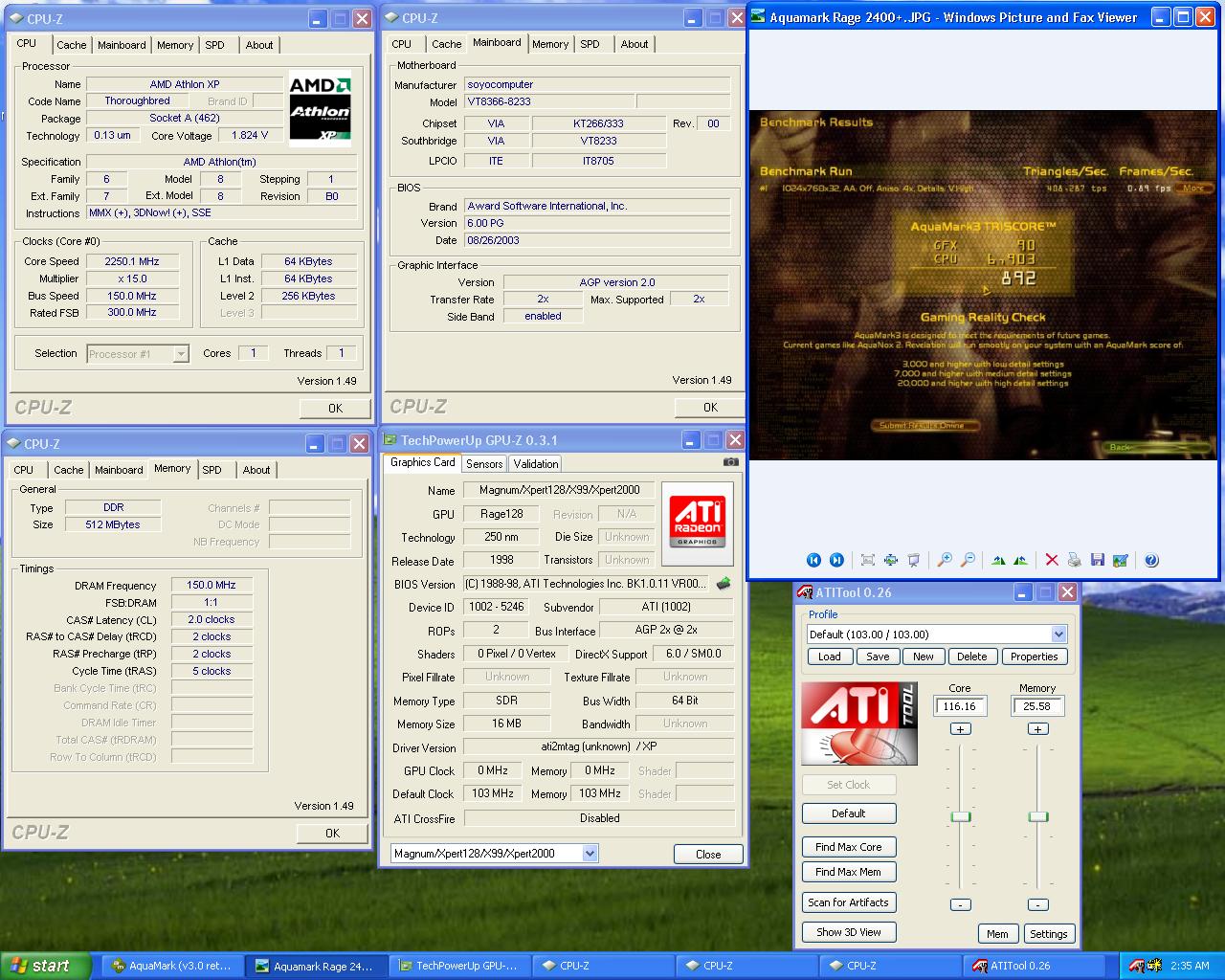Click the Mem button in ATITool

(997, 934)
